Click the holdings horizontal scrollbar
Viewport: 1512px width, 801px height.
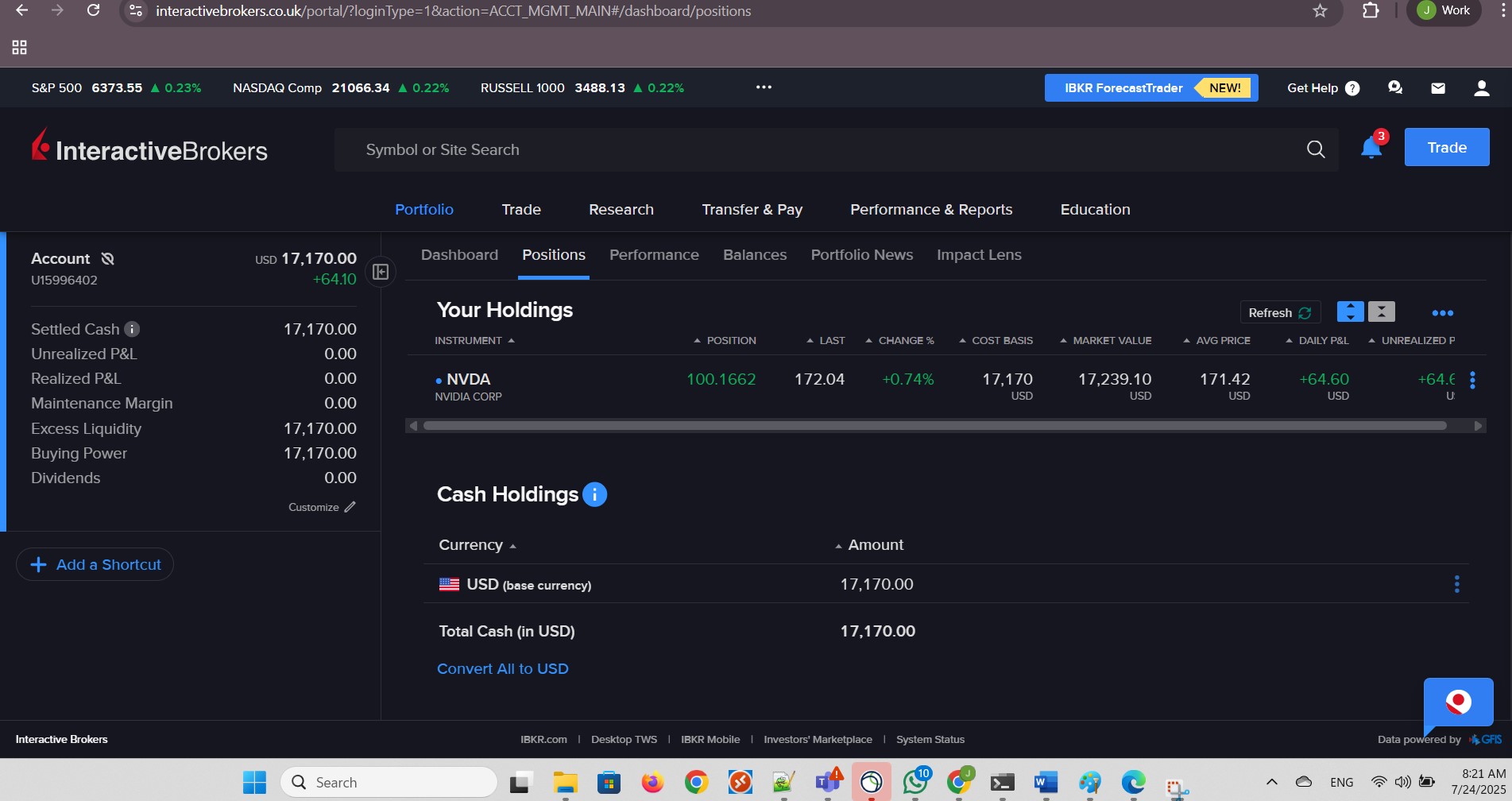[935, 426]
